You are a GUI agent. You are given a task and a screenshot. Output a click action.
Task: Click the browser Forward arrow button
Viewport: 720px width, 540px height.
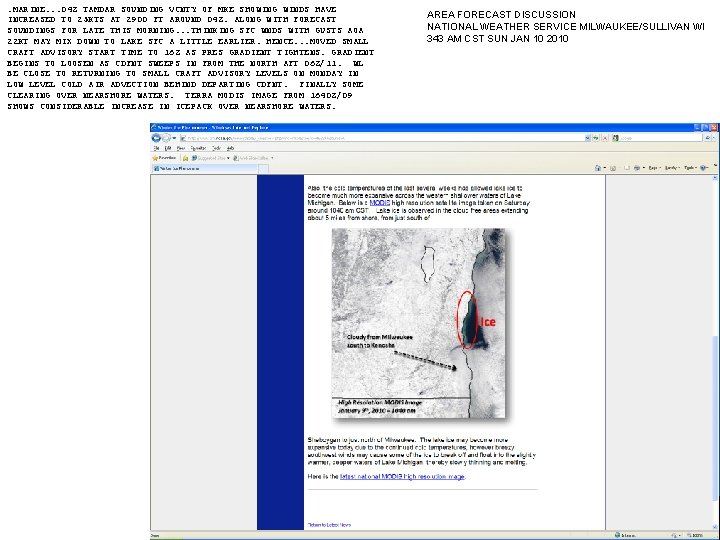tap(166, 138)
